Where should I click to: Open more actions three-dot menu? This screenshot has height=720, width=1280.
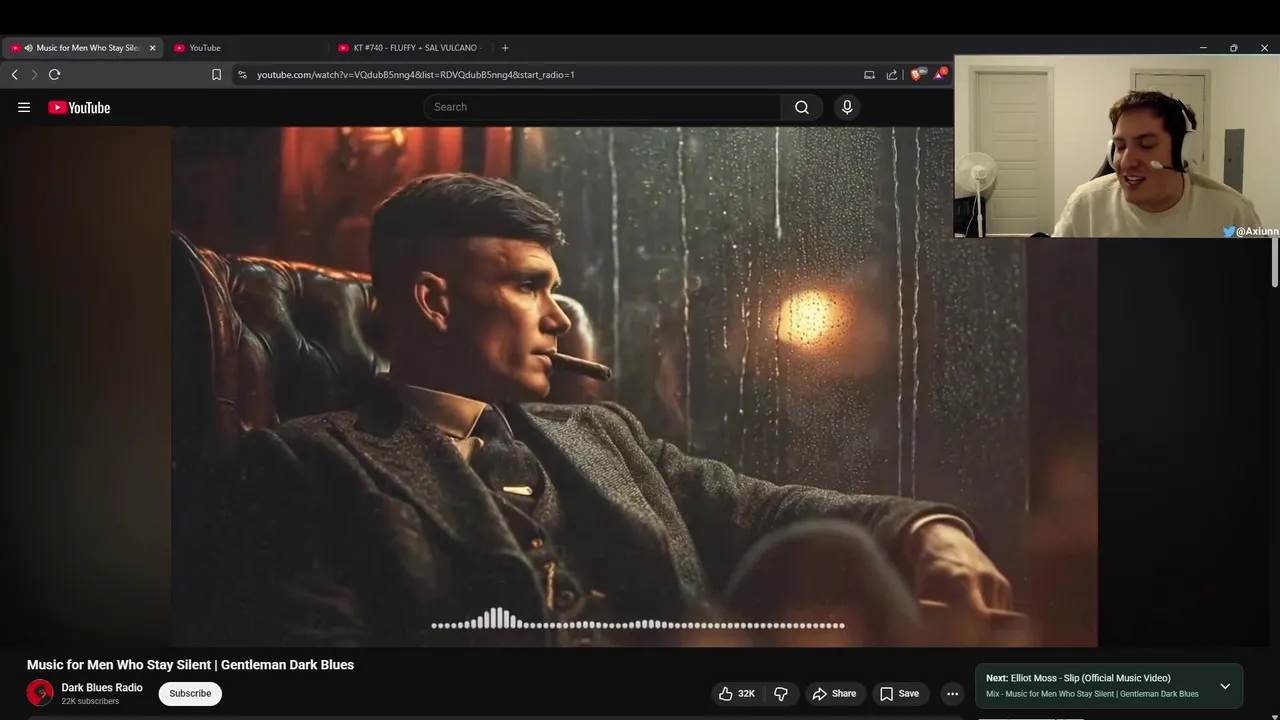[952, 694]
